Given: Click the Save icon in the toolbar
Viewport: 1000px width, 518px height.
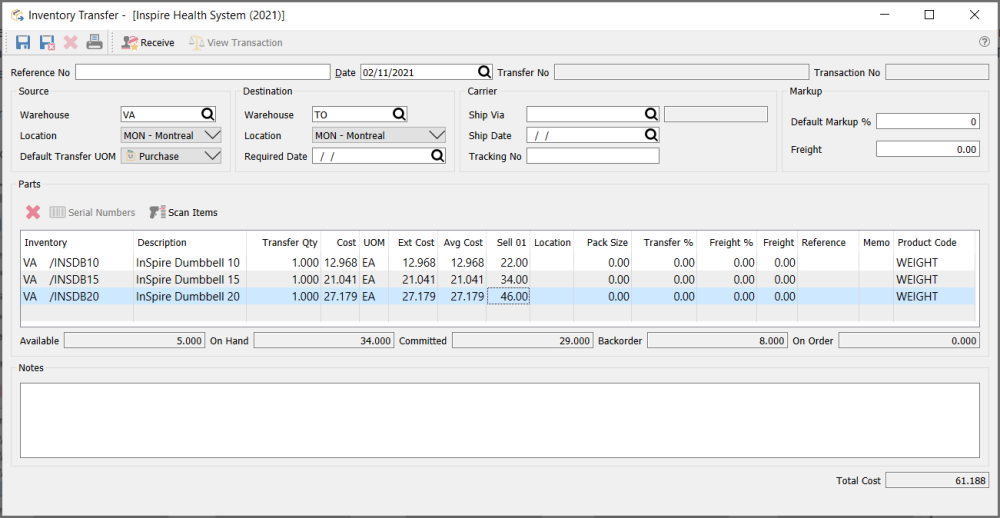Looking at the screenshot, I should 23,42.
